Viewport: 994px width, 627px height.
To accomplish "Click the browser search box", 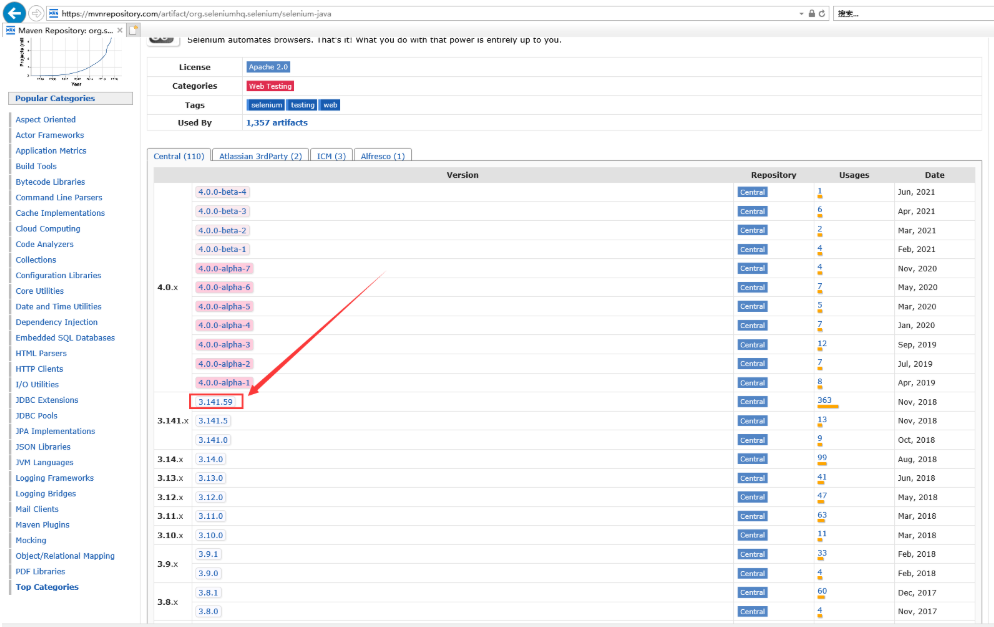I will [913, 13].
